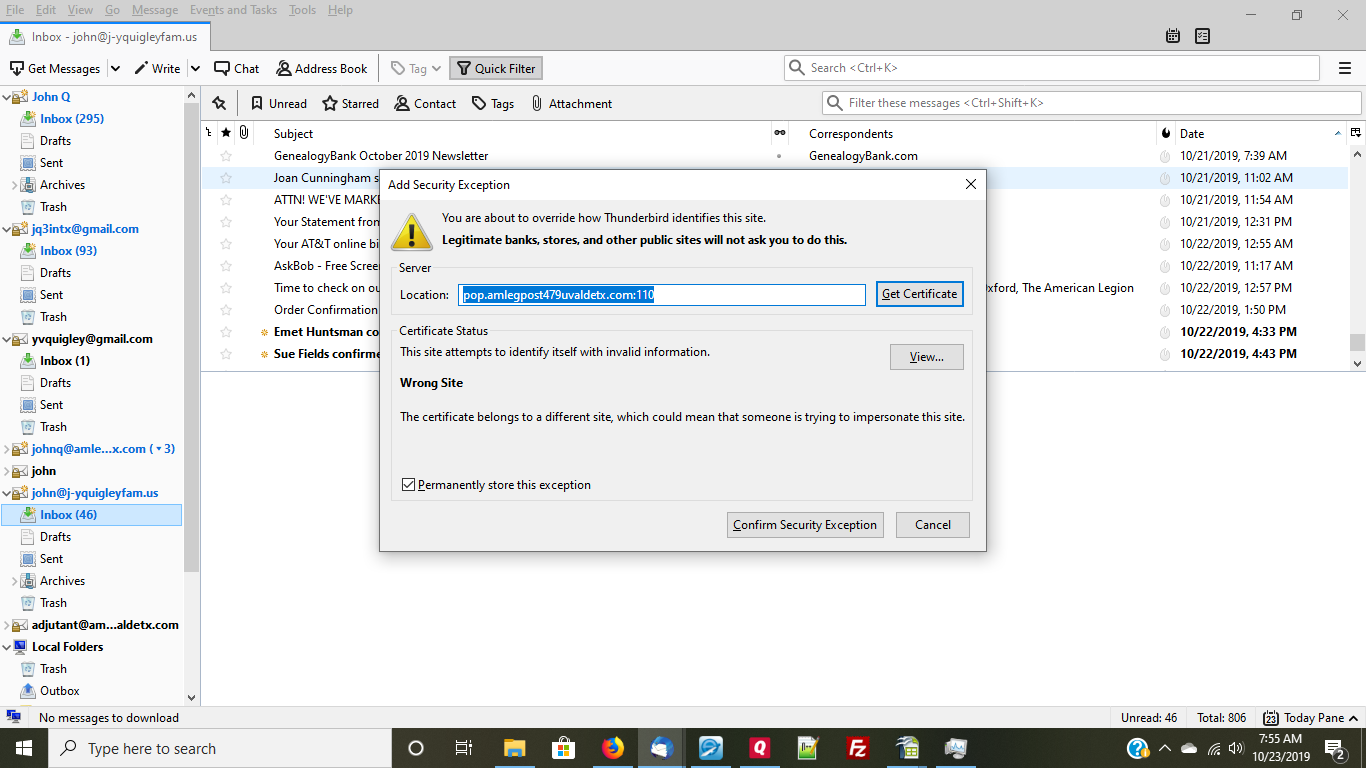Click the Chat toolbar button
Screen dimensions: 1366x768
[236, 69]
